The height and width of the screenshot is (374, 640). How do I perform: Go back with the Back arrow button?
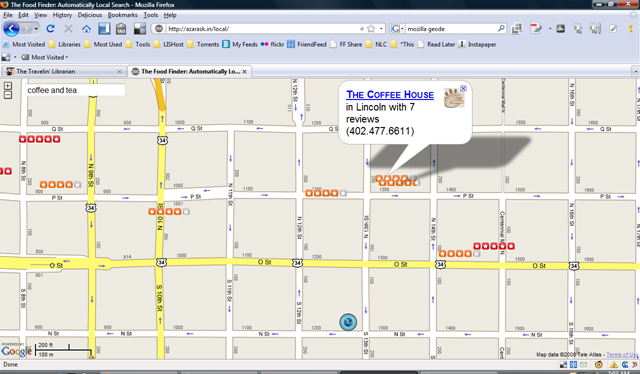(x=11, y=29)
